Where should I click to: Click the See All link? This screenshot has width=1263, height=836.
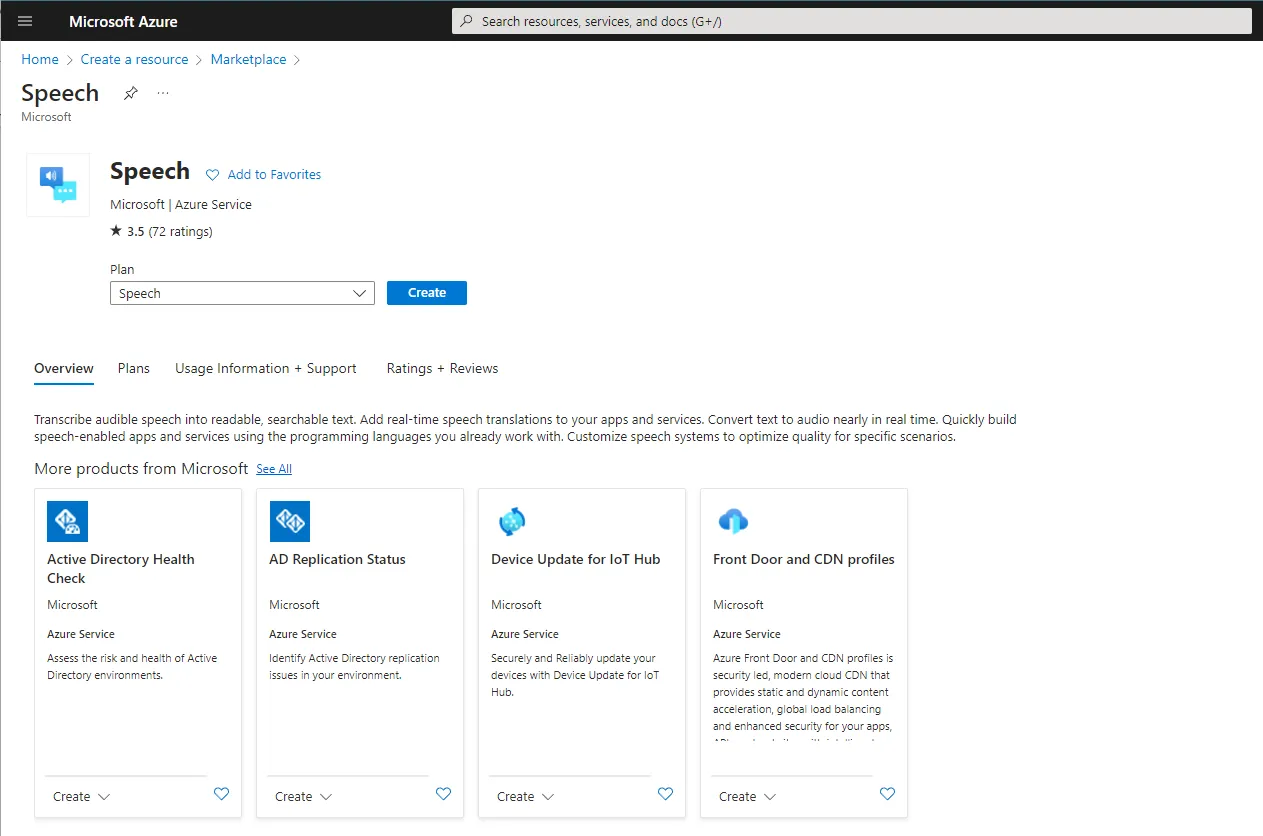(274, 469)
